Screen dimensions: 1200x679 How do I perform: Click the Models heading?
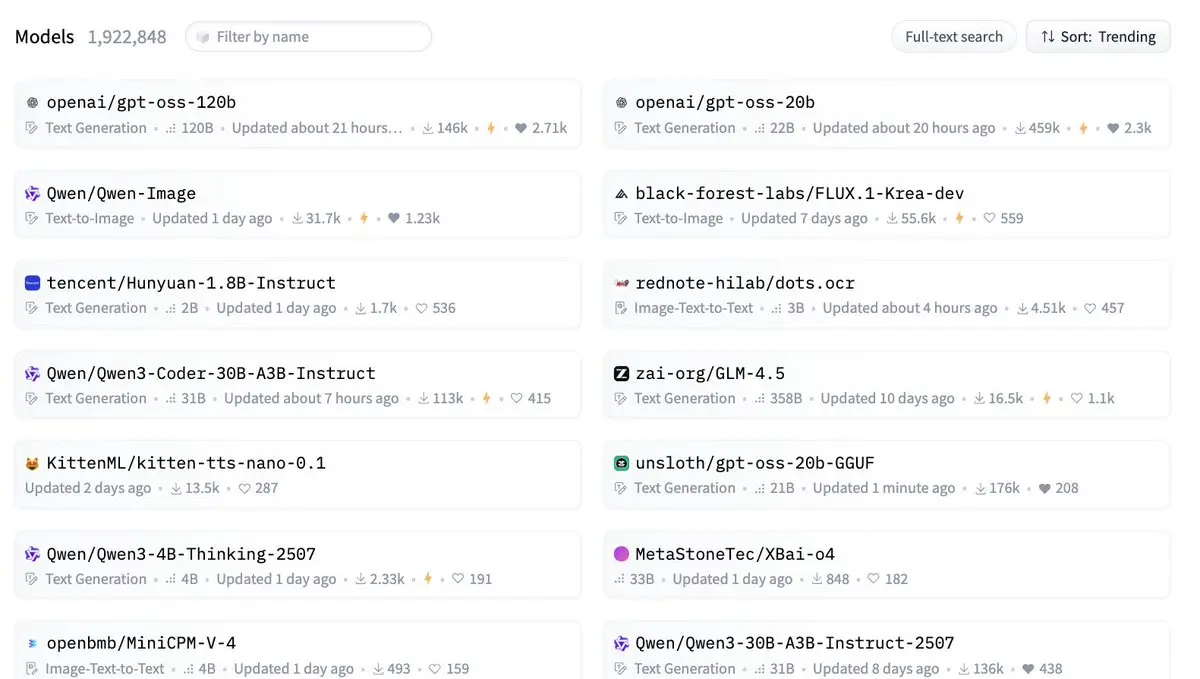pos(44,37)
